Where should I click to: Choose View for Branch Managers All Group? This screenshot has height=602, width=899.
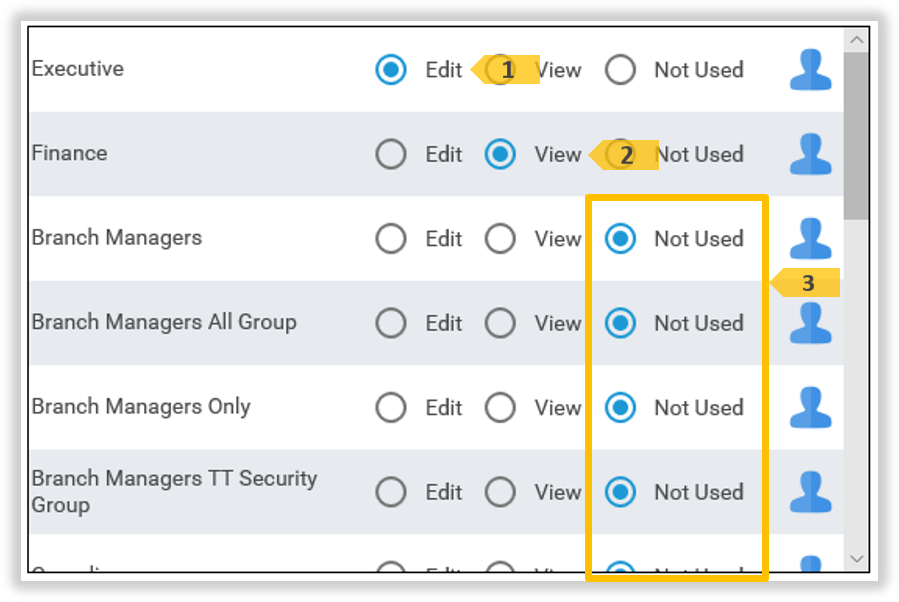click(x=500, y=322)
